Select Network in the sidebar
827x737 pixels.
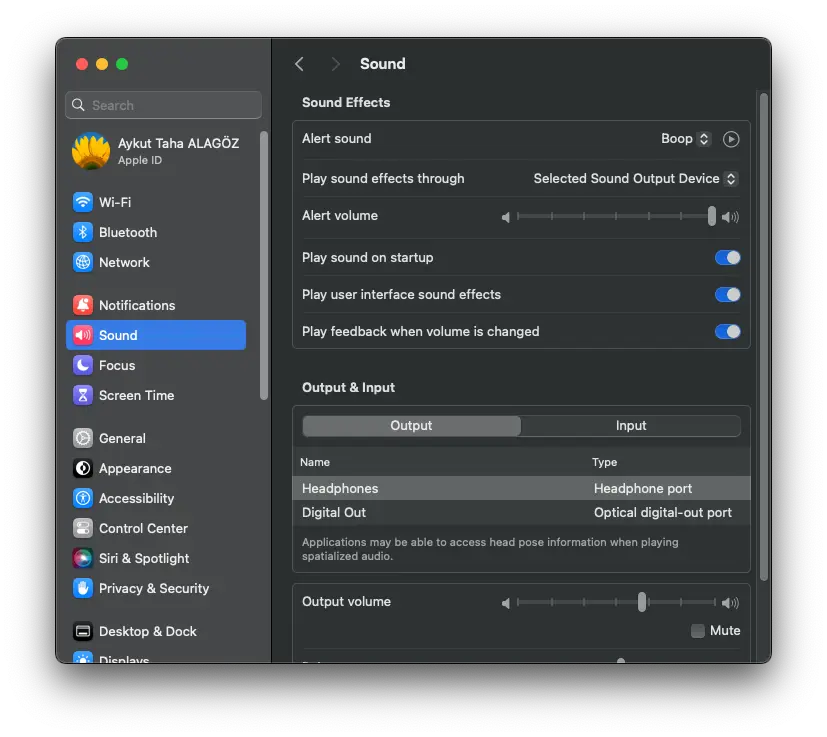(x=124, y=262)
